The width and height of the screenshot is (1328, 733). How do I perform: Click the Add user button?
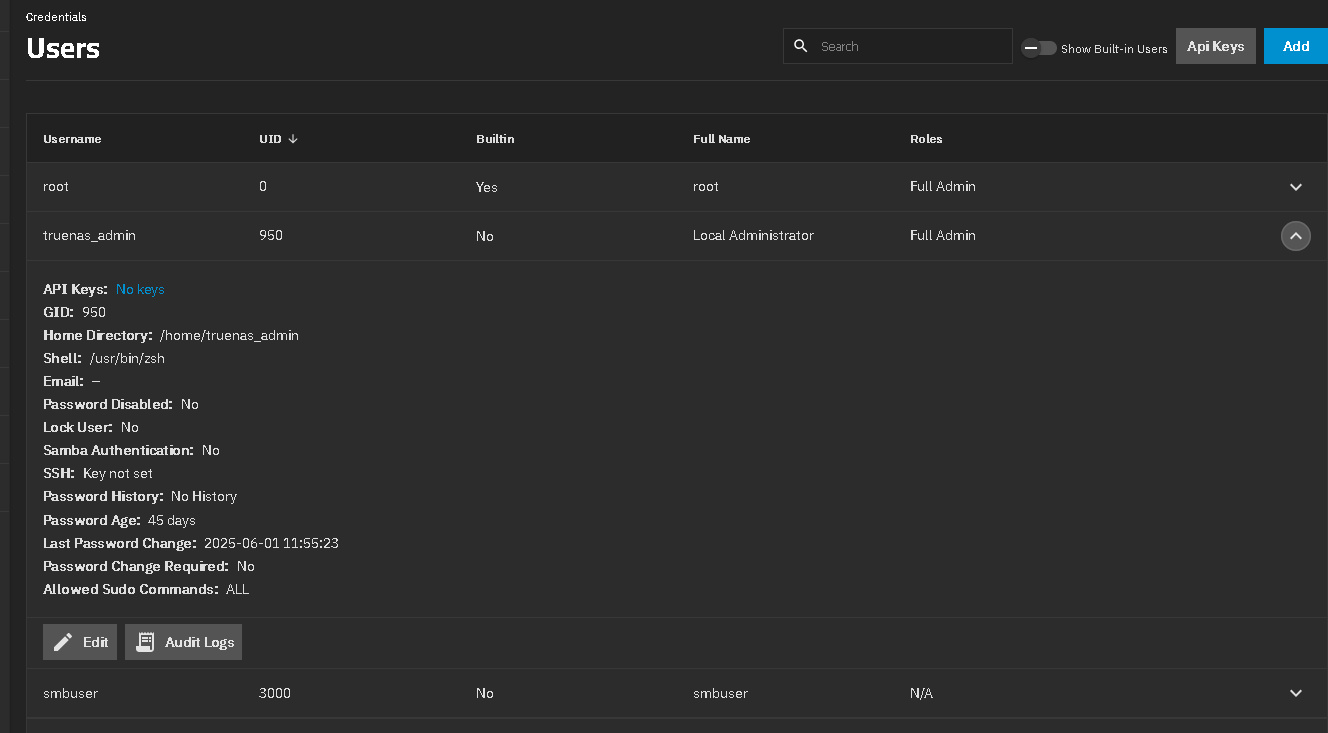click(1296, 46)
